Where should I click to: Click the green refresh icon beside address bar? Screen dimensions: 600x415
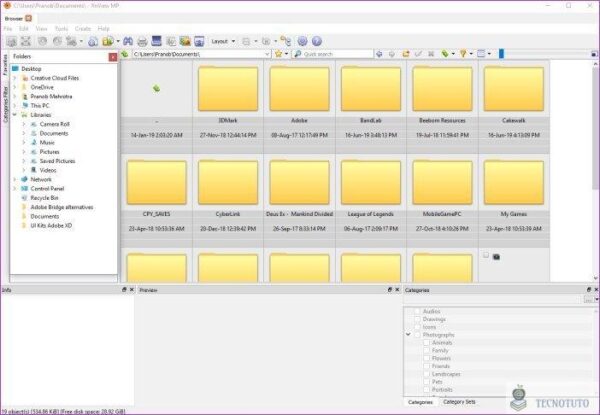(125, 54)
